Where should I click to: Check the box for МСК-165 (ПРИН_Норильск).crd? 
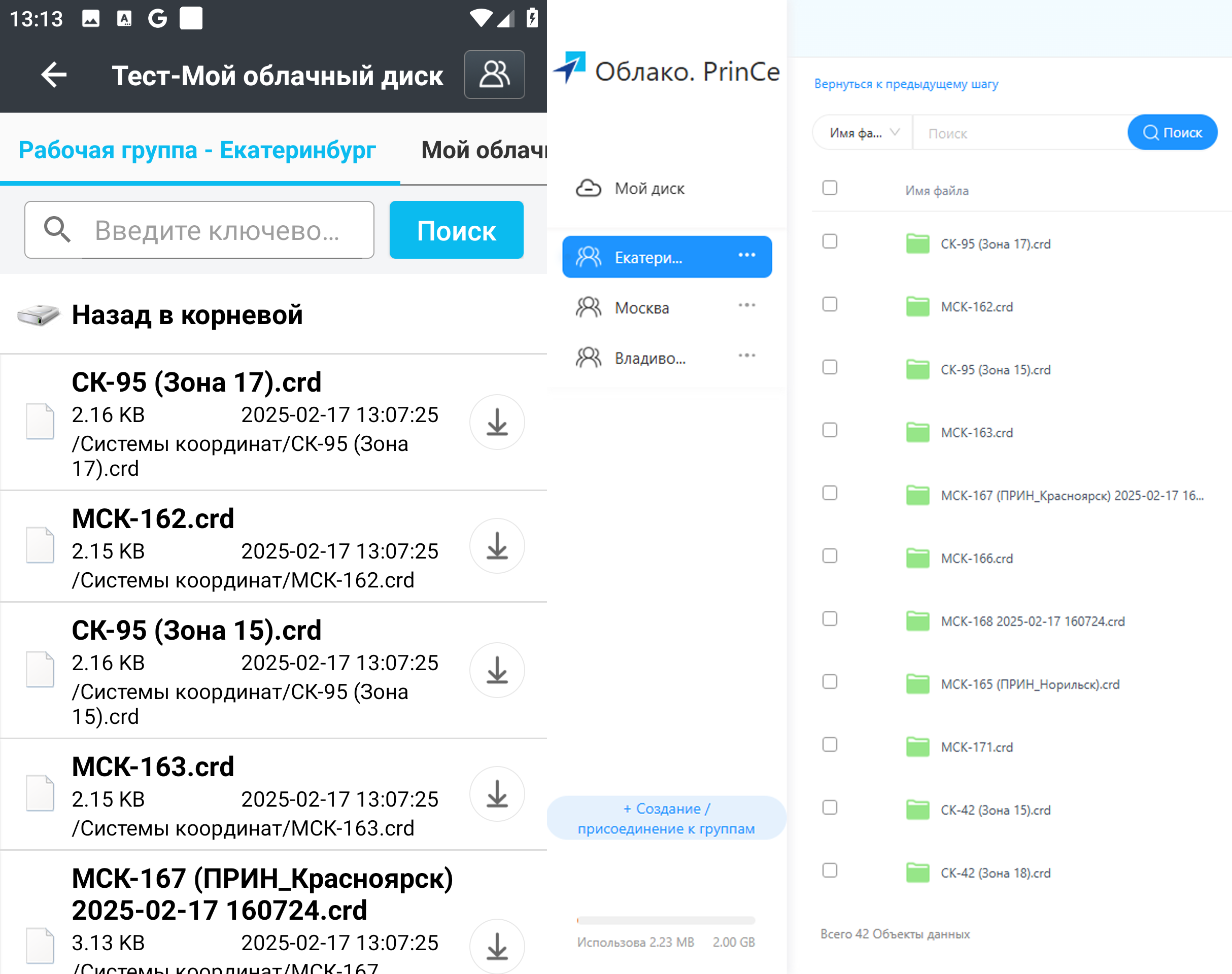(830, 681)
